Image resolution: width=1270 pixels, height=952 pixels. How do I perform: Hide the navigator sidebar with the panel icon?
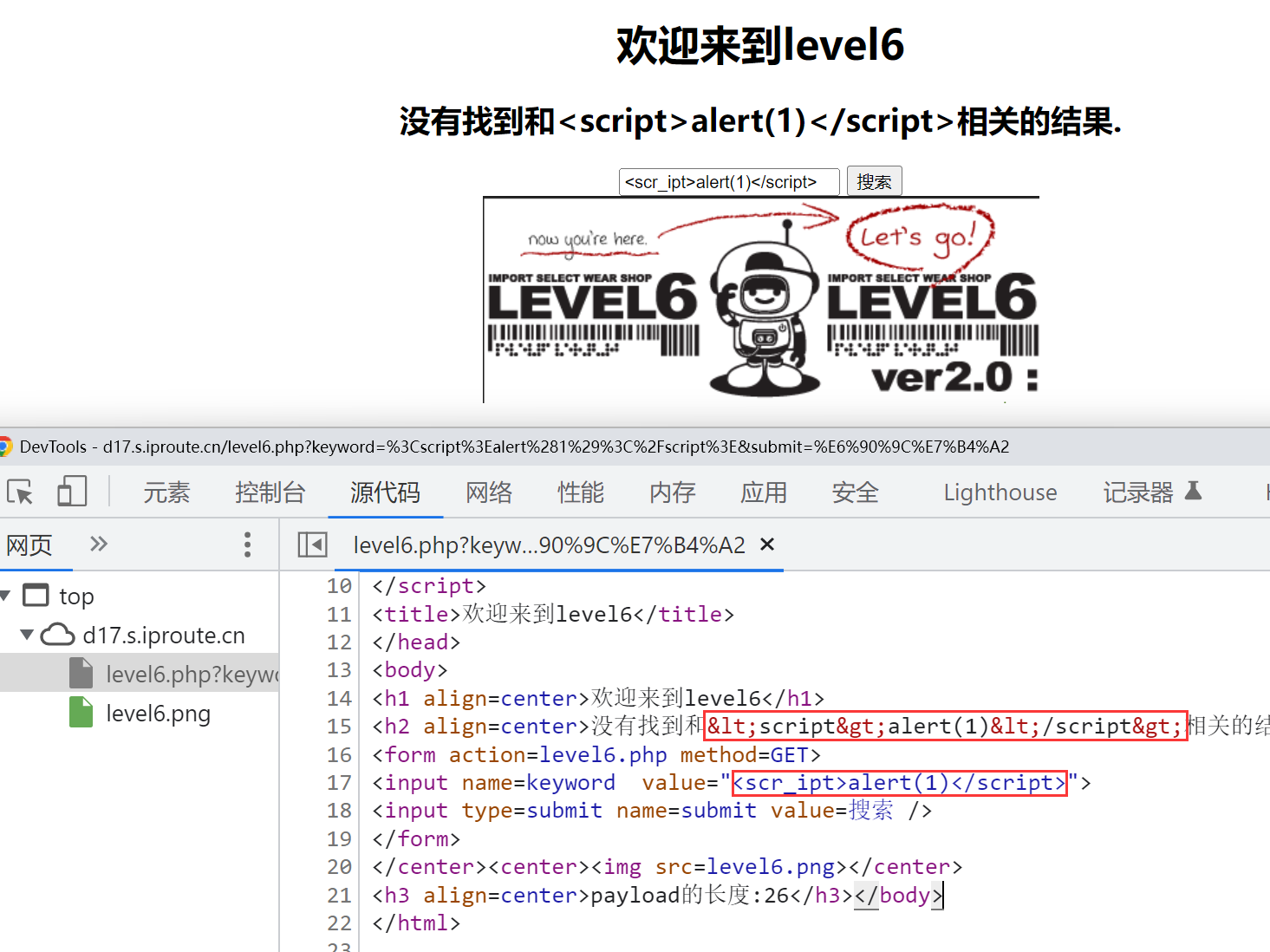[312, 544]
